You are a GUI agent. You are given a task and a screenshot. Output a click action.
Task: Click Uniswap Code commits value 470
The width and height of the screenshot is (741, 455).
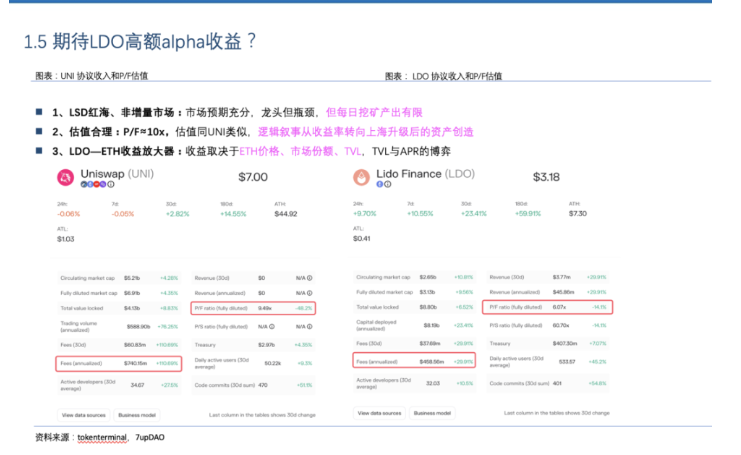[263, 385]
